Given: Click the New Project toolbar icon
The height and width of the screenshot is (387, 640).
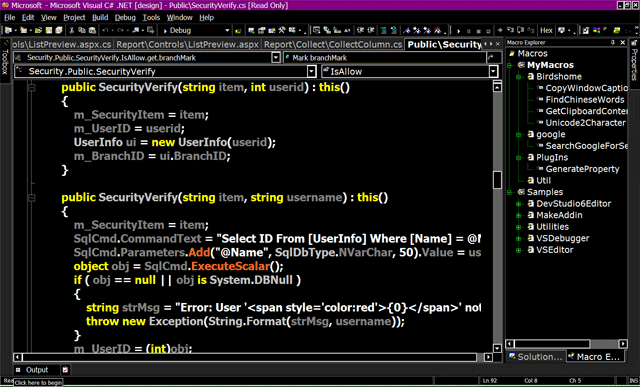Looking at the screenshot, I should pos(8,30).
